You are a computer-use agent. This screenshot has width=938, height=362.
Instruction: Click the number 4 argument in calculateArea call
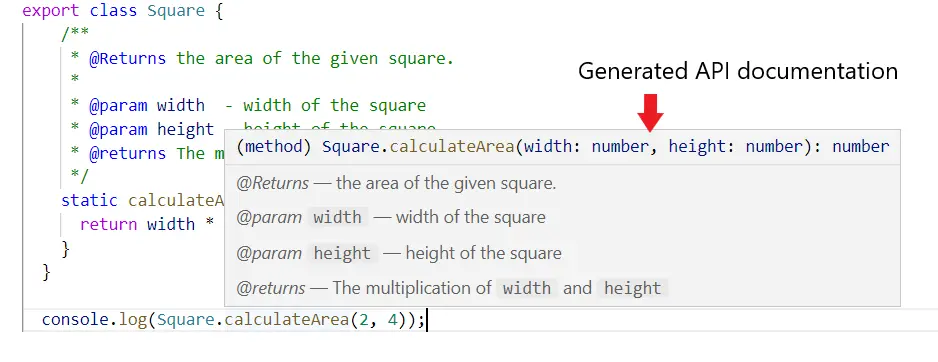click(x=392, y=320)
